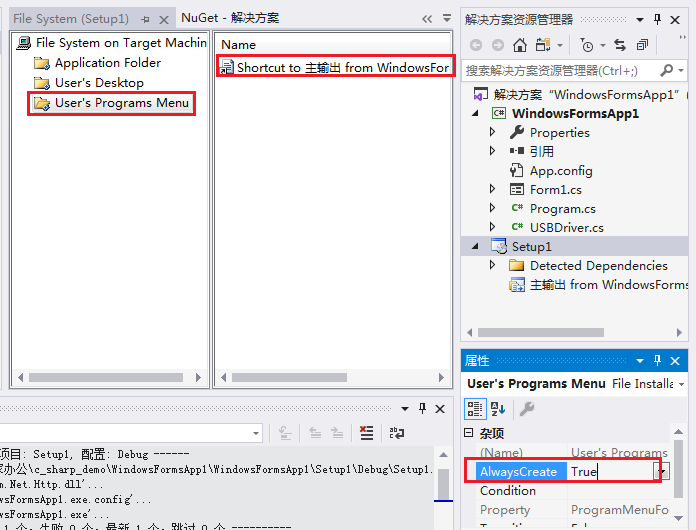696x530 pixels.
Task: Open the pending changes filter dropdown arrow
Action: (603, 45)
